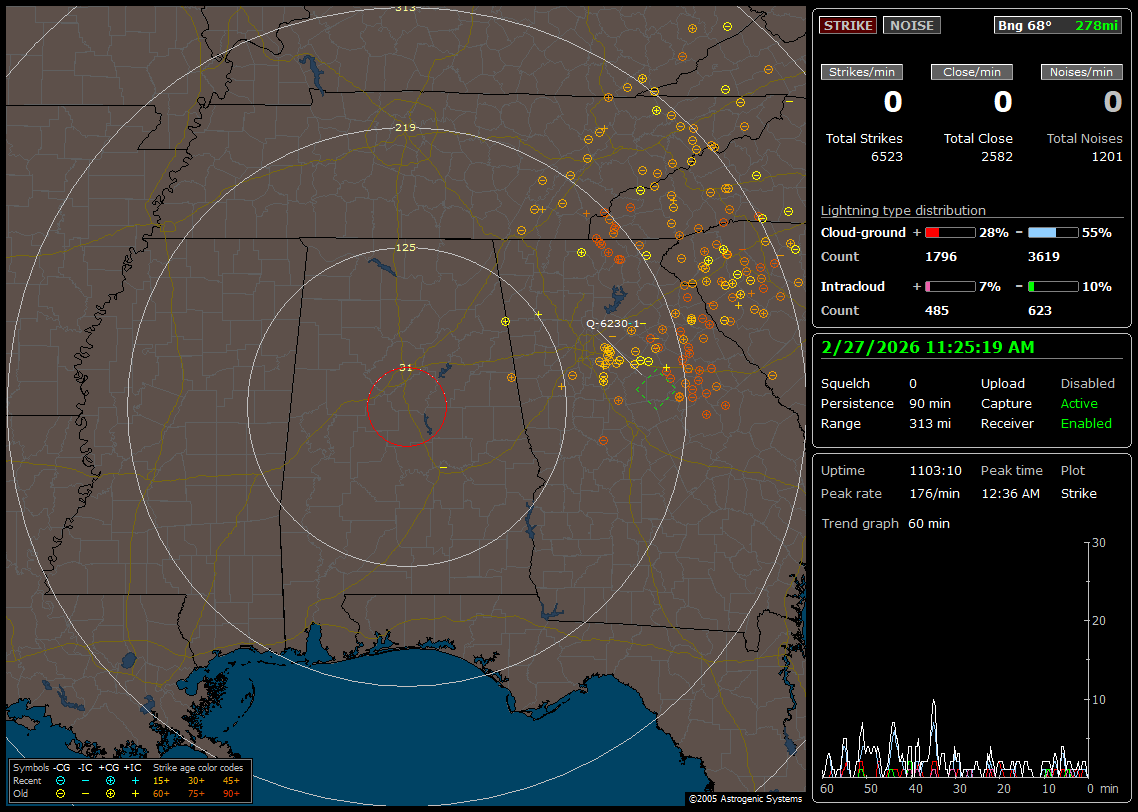1138x812 pixels.
Task: Click the red STRIKE indicator button
Action: (848, 25)
